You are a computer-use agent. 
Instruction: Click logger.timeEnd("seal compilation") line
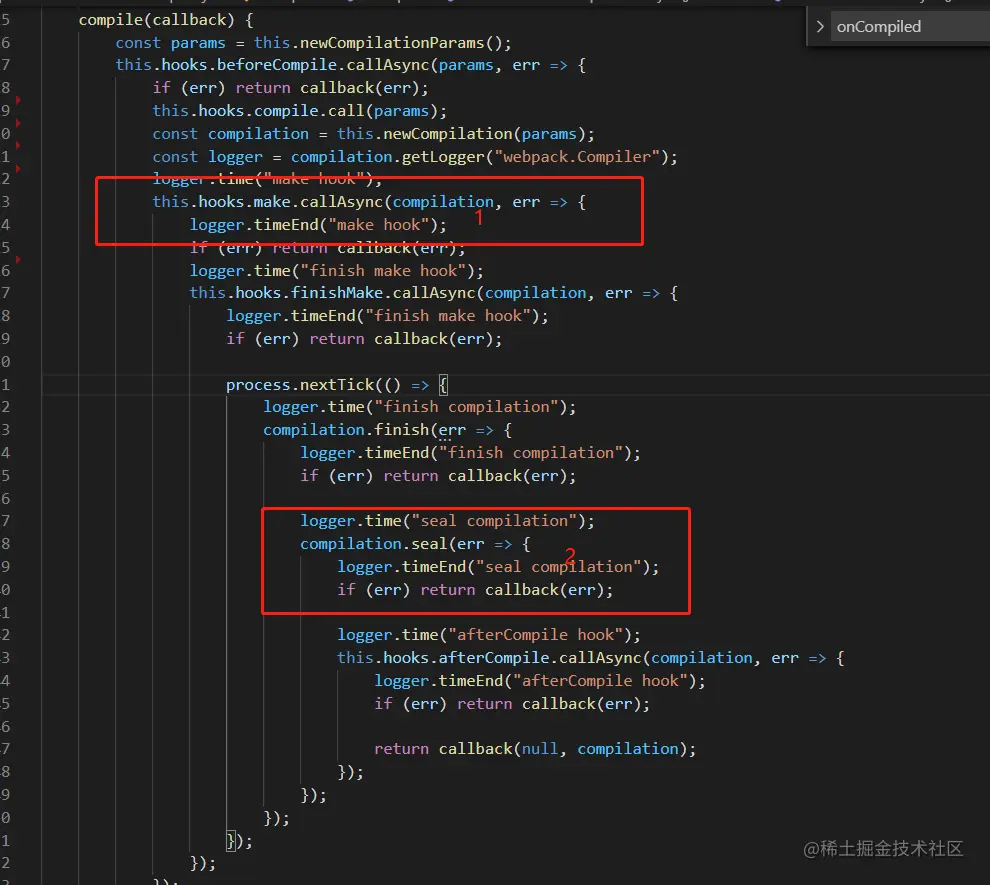(x=498, y=567)
